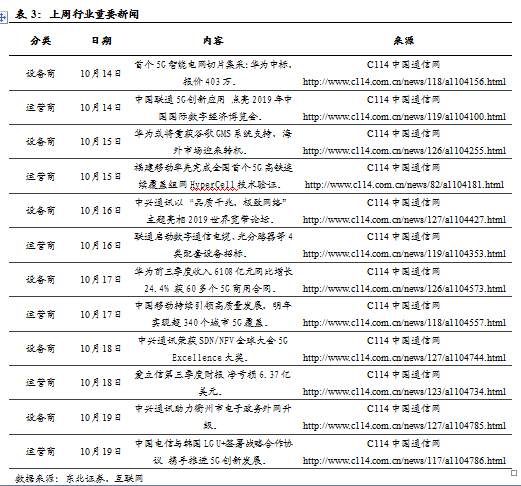This screenshot has height=486, width=521.
Task: Click 运营商 cell of 爱立信第三季度财报 row
Action: pos(41,383)
